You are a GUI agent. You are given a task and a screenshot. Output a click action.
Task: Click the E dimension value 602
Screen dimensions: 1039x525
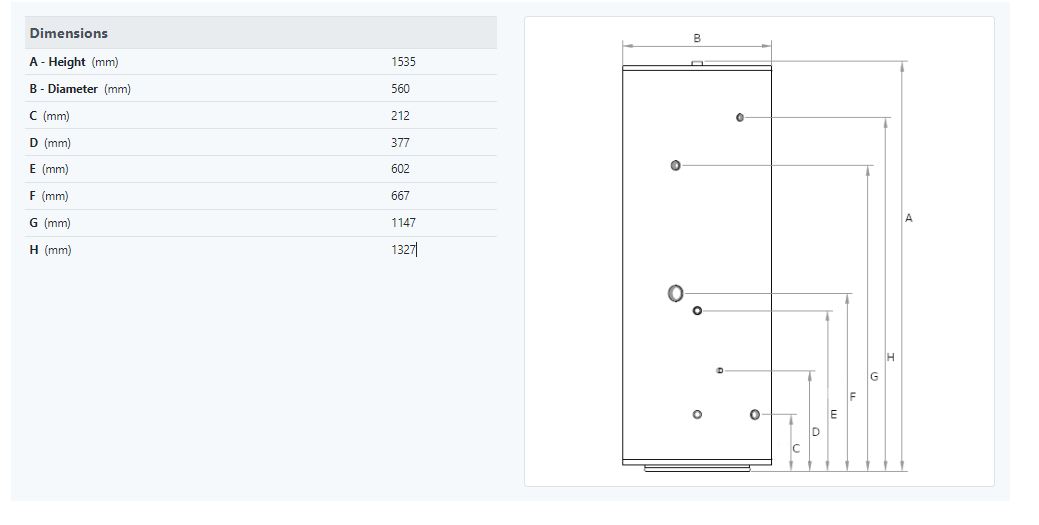click(400, 169)
